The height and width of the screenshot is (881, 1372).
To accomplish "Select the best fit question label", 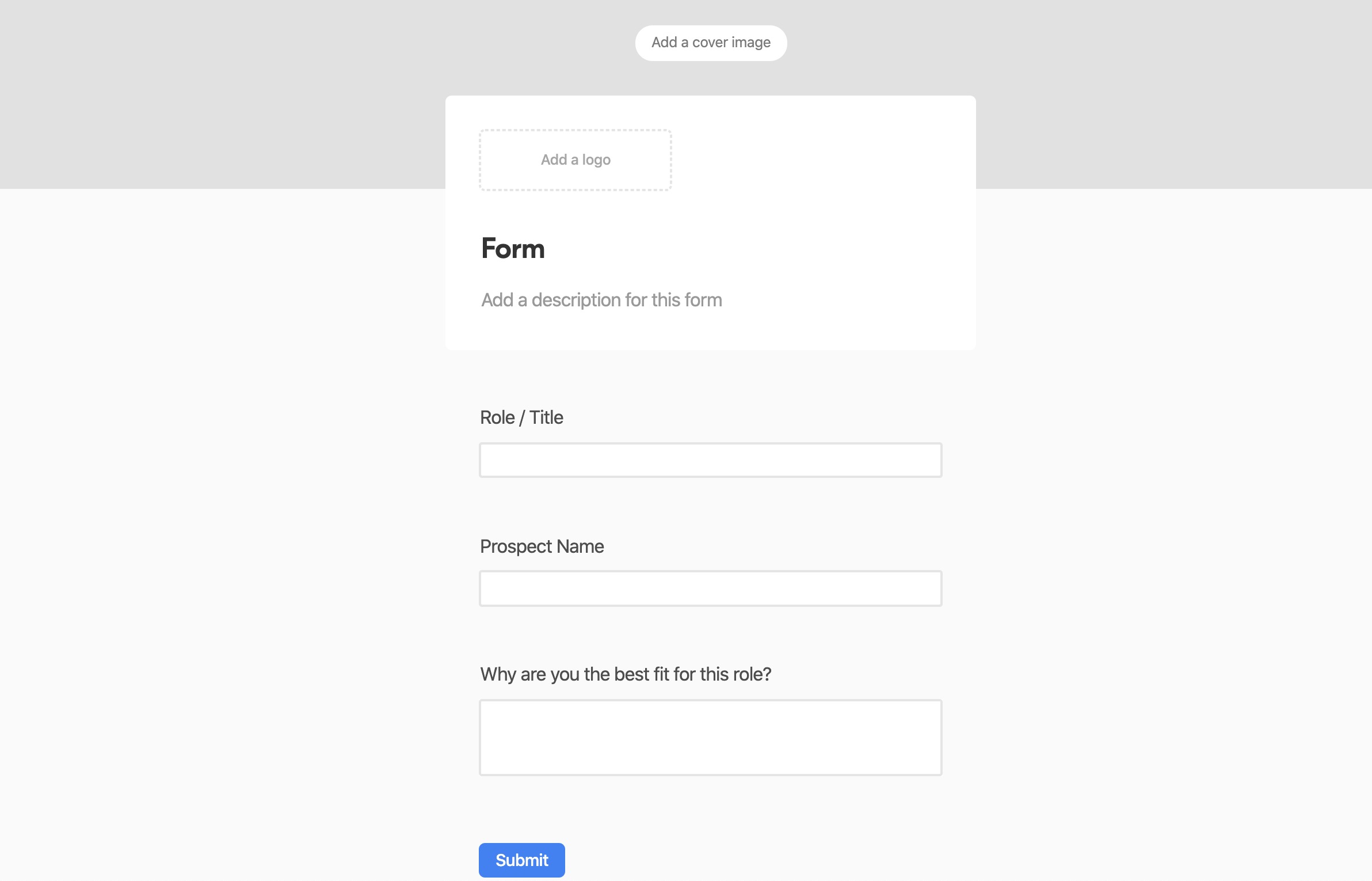I will pos(626,674).
